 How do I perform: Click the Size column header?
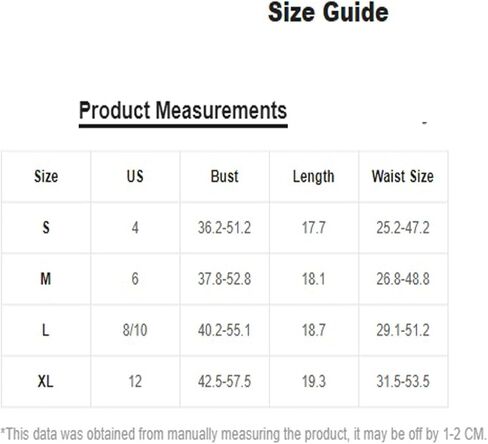point(46,176)
